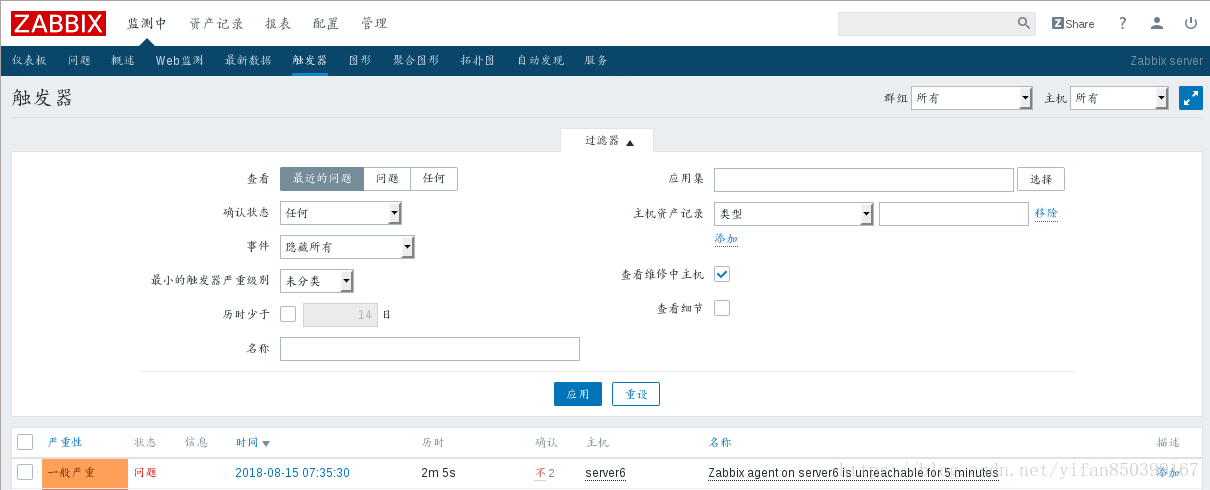Click the search magnifier icon
Image resolution: width=1210 pixels, height=490 pixels.
(x=1024, y=23)
